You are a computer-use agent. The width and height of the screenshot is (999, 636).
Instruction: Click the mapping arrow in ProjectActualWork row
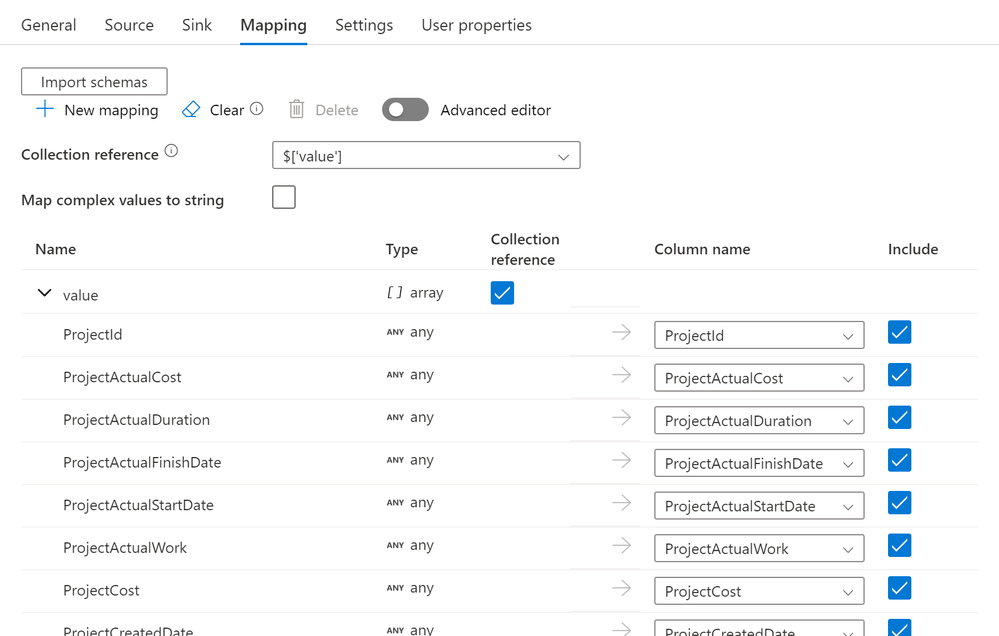pyautogui.click(x=621, y=546)
